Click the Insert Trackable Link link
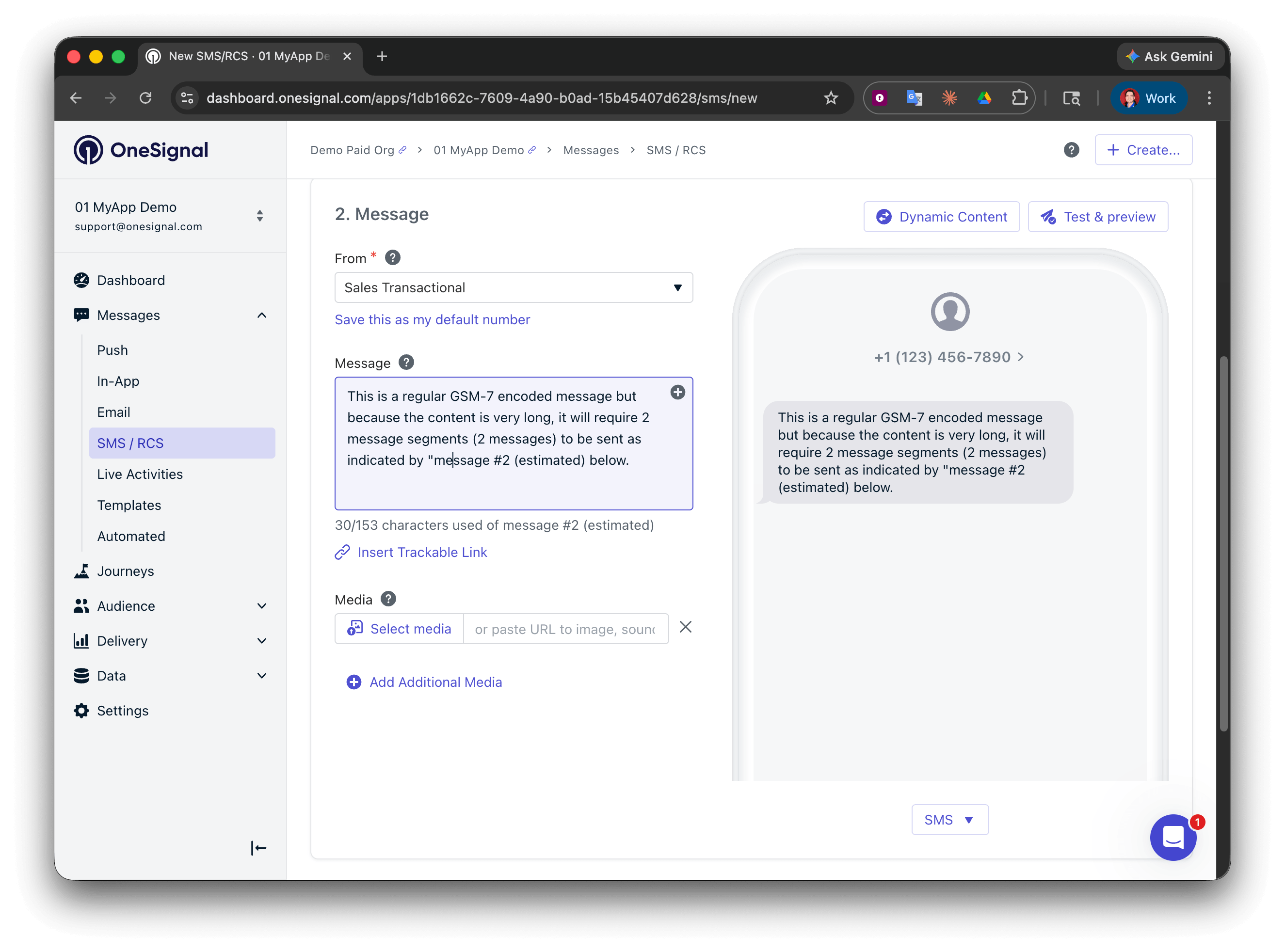 point(421,552)
